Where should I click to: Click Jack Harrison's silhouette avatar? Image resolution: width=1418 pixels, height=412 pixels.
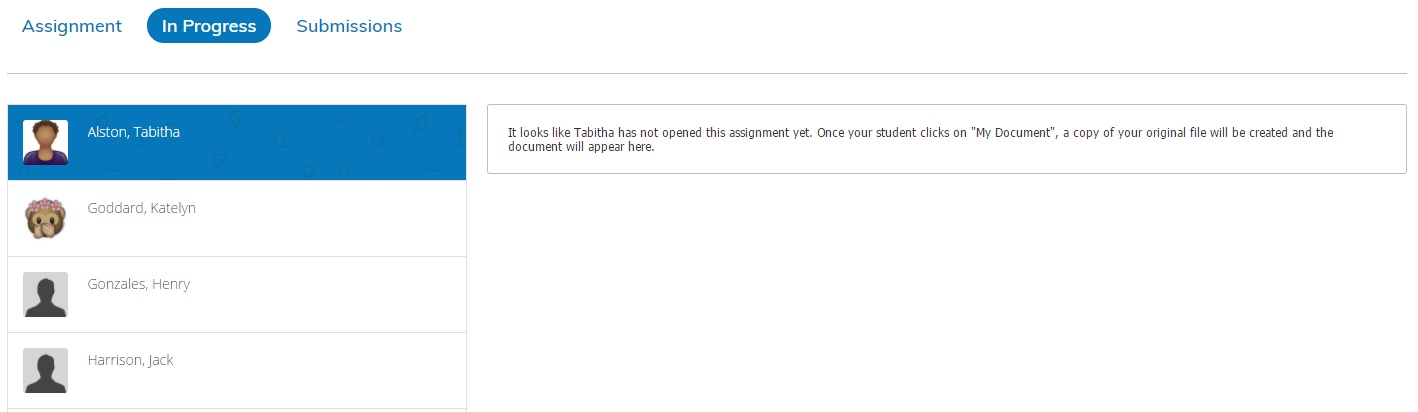tap(45, 370)
